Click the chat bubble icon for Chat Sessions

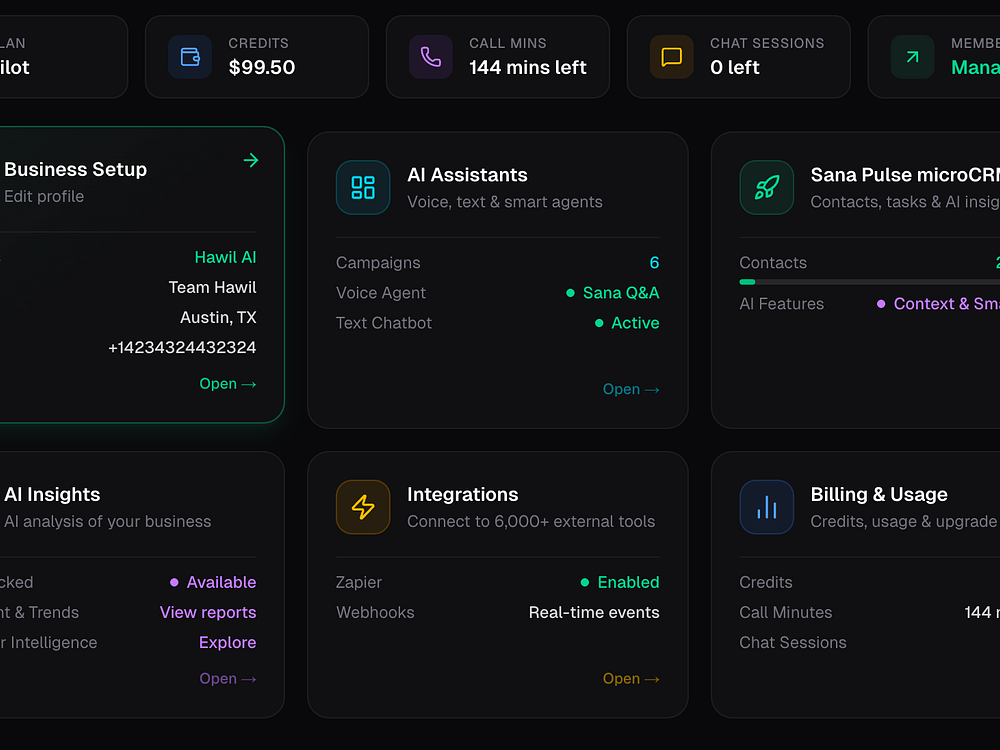(672, 57)
